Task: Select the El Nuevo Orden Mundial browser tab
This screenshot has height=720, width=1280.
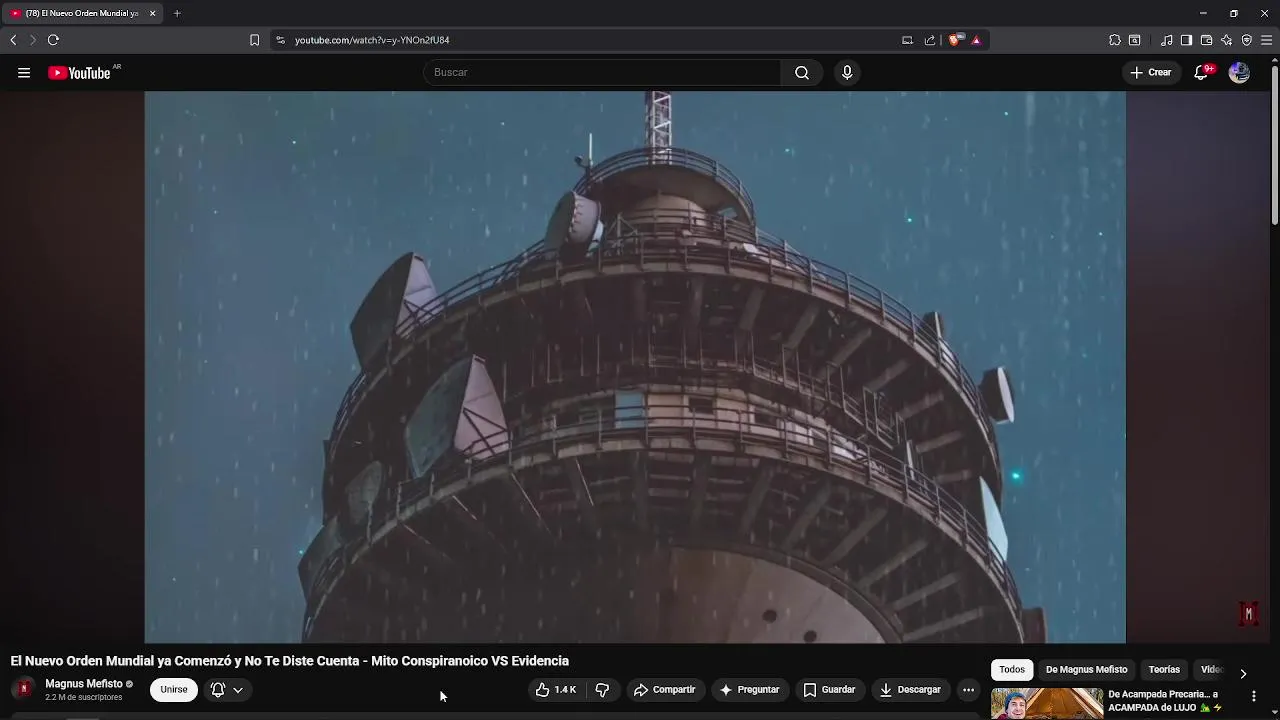Action: 82,13
